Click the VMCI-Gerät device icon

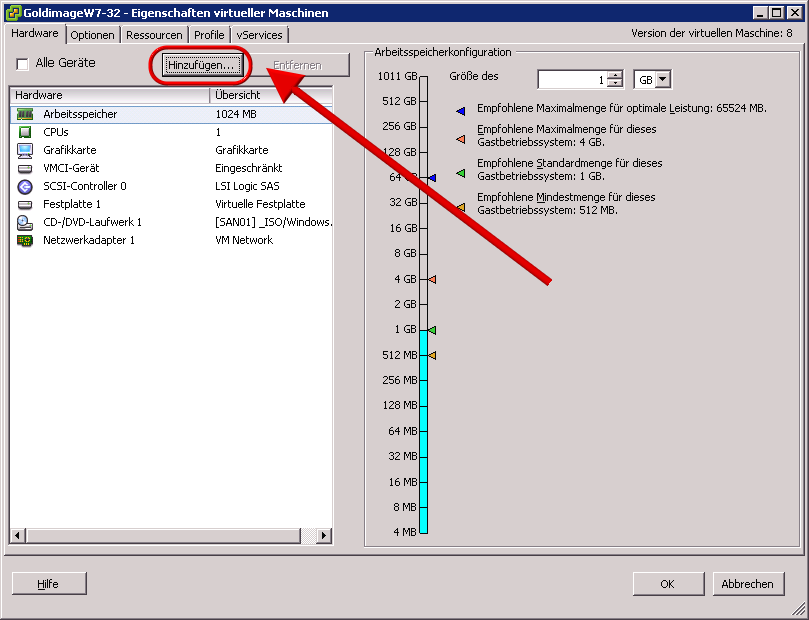coord(25,168)
